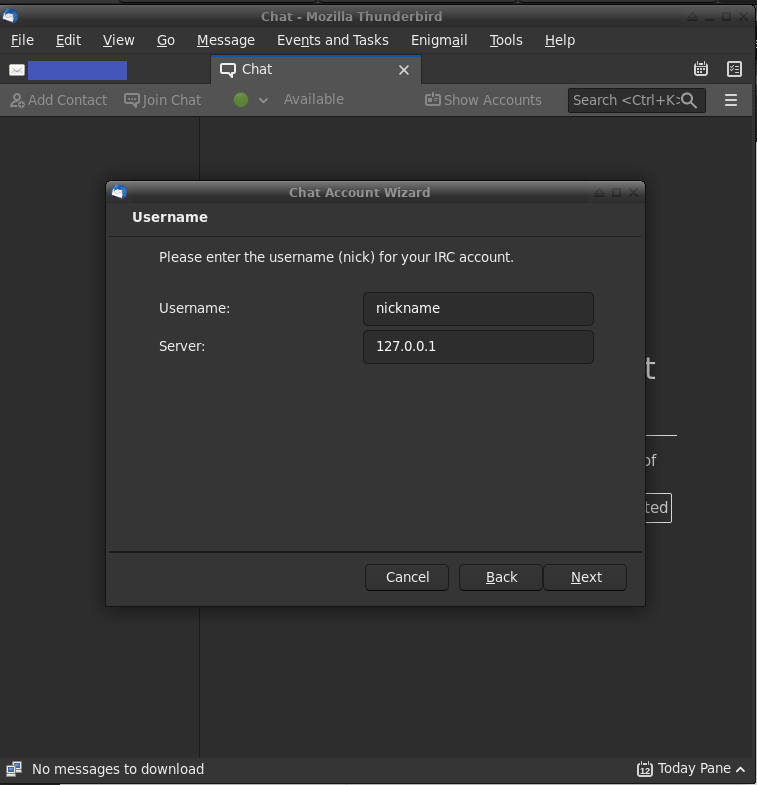
Task: Toggle the Today Pane expander
Action: click(x=740, y=769)
